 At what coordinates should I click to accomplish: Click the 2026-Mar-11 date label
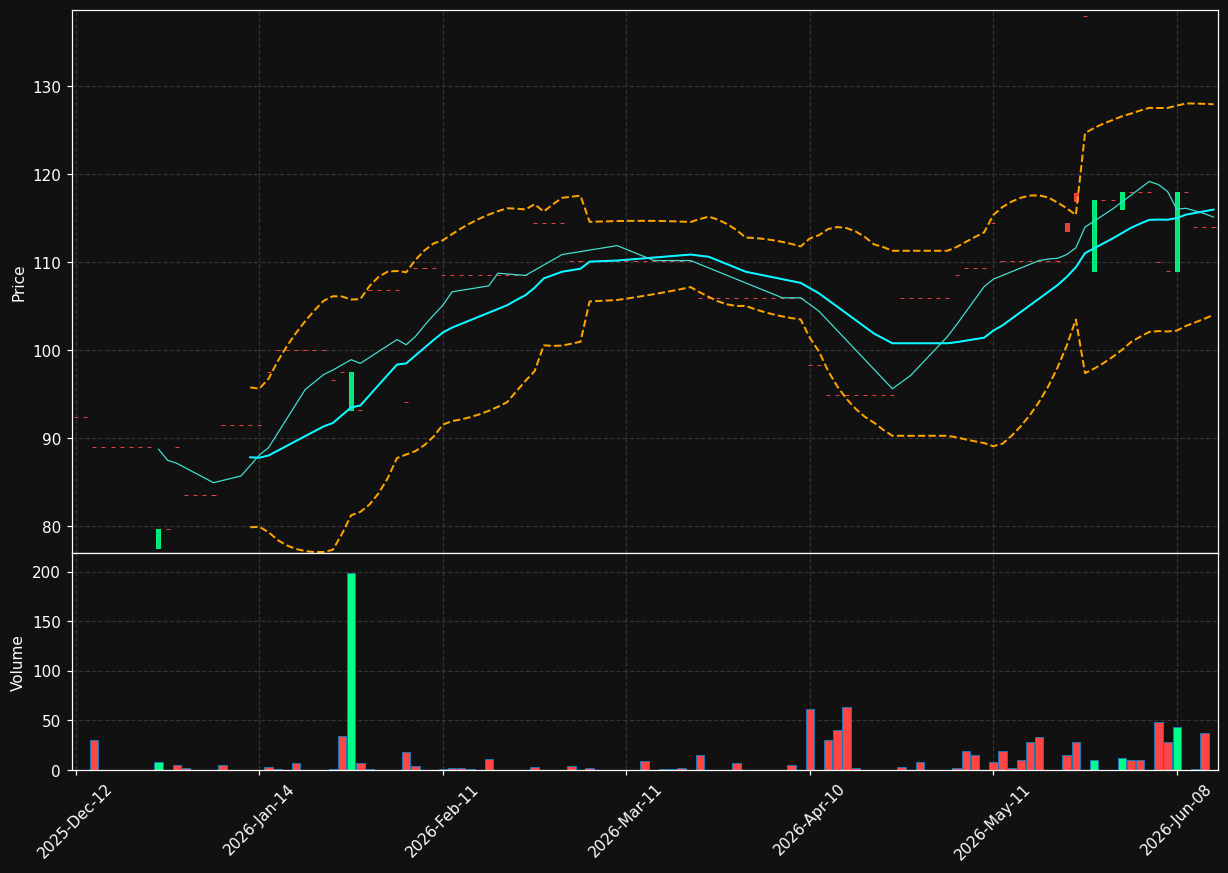[625, 821]
